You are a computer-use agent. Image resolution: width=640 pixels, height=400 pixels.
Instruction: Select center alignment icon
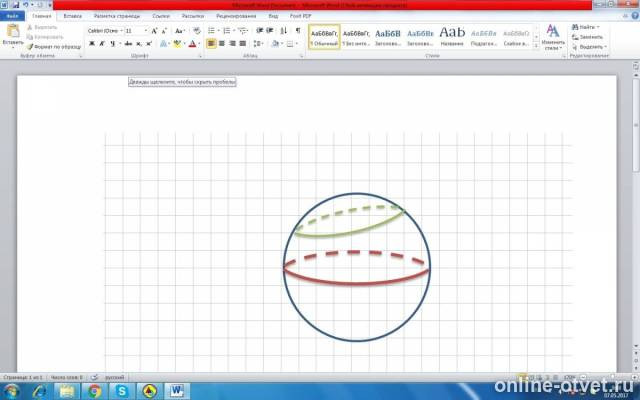tap(222, 44)
